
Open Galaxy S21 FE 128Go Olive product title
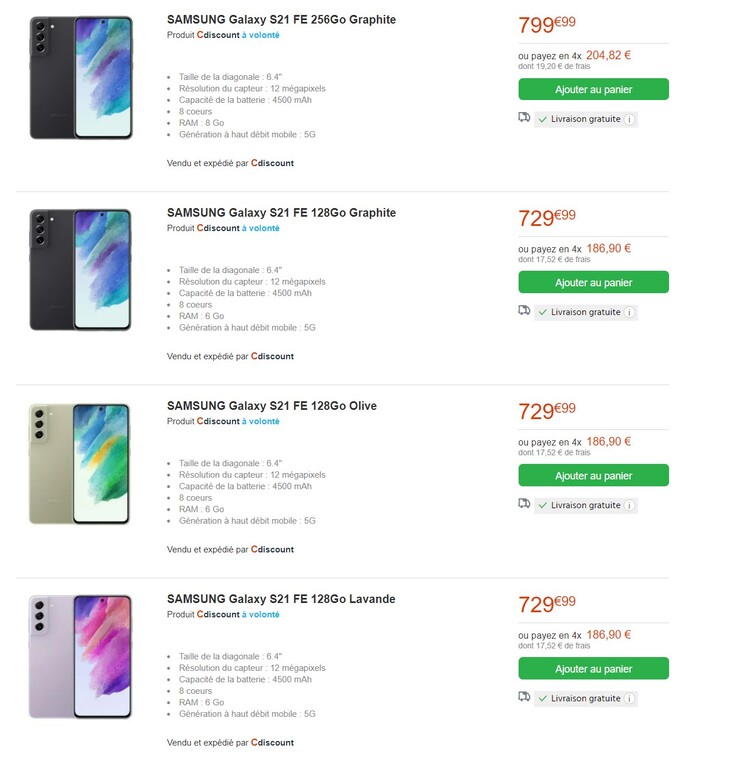(x=271, y=406)
